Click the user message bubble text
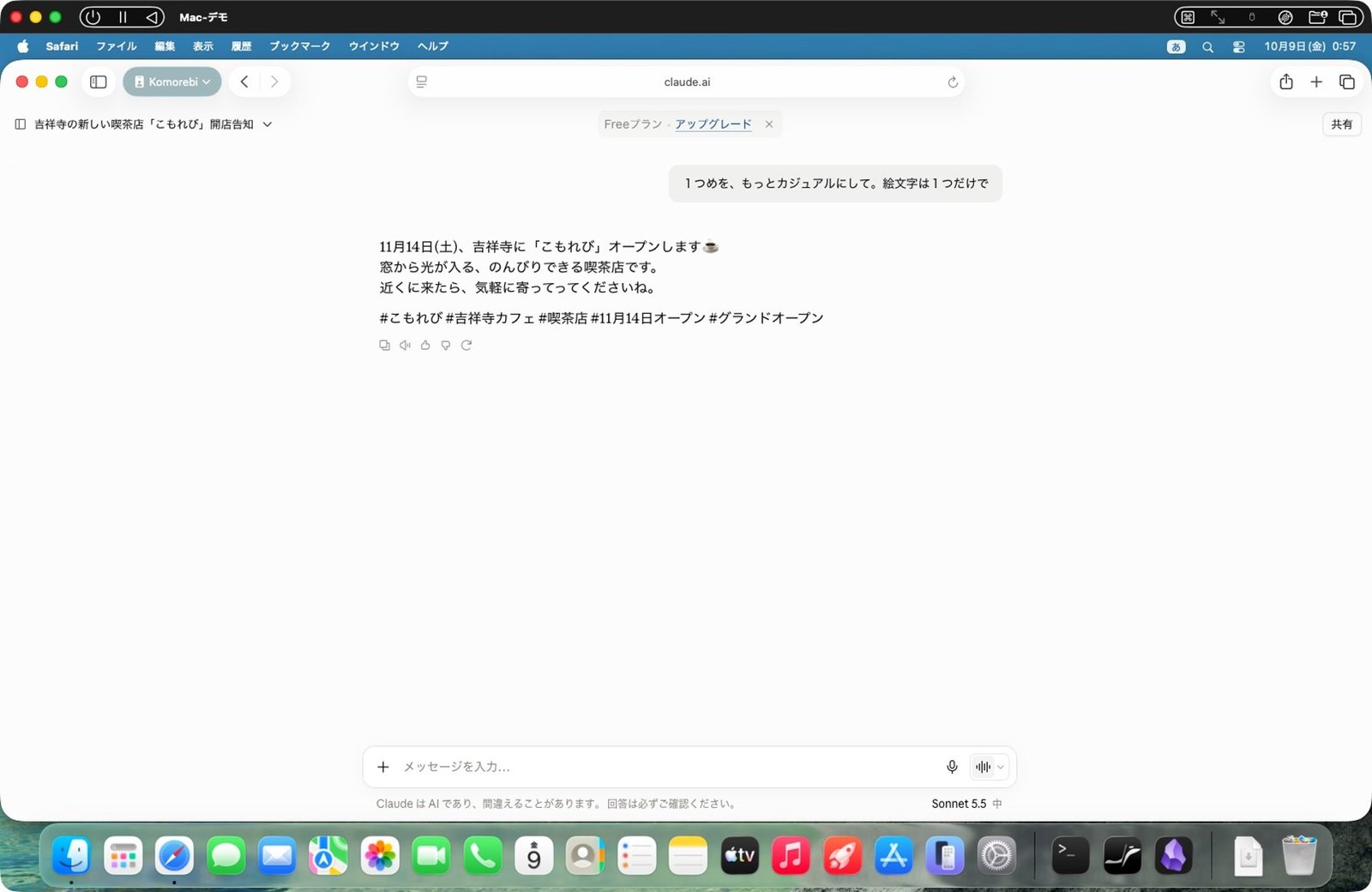Screen dimensions: 1372x892 point(836,184)
